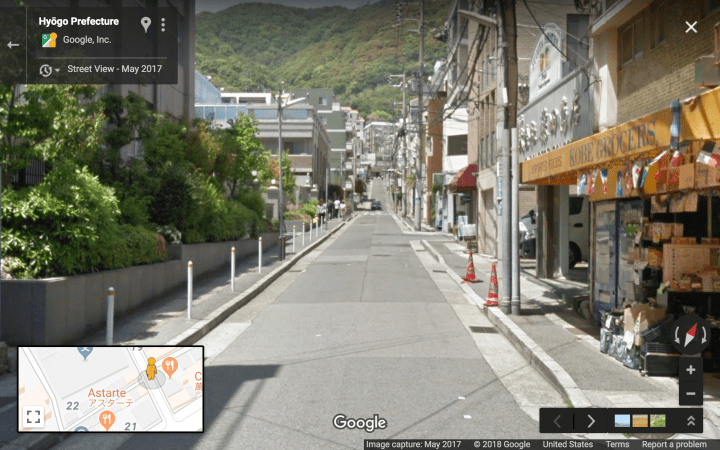
Task: Select the second photo thumbnail in strip
Action: pos(640,421)
